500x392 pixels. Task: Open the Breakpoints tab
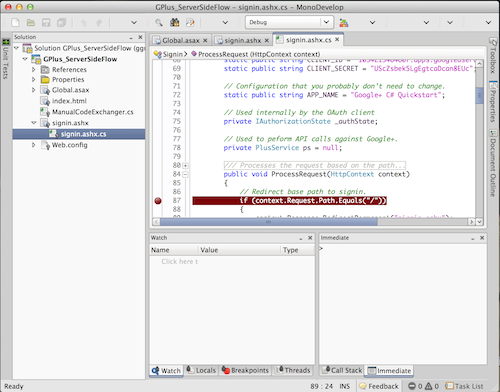[x=245, y=370]
